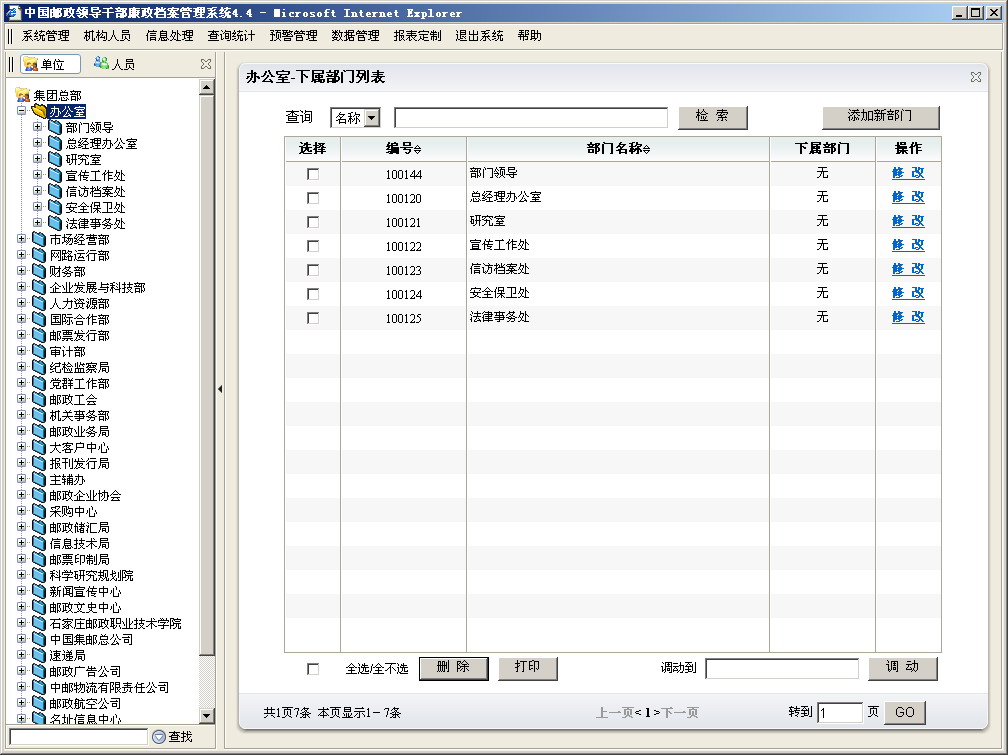Click the folder icon beside 市场经营部
This screenshot has height=755, width=1008.
pyautogui.click(x=39, y=239)
